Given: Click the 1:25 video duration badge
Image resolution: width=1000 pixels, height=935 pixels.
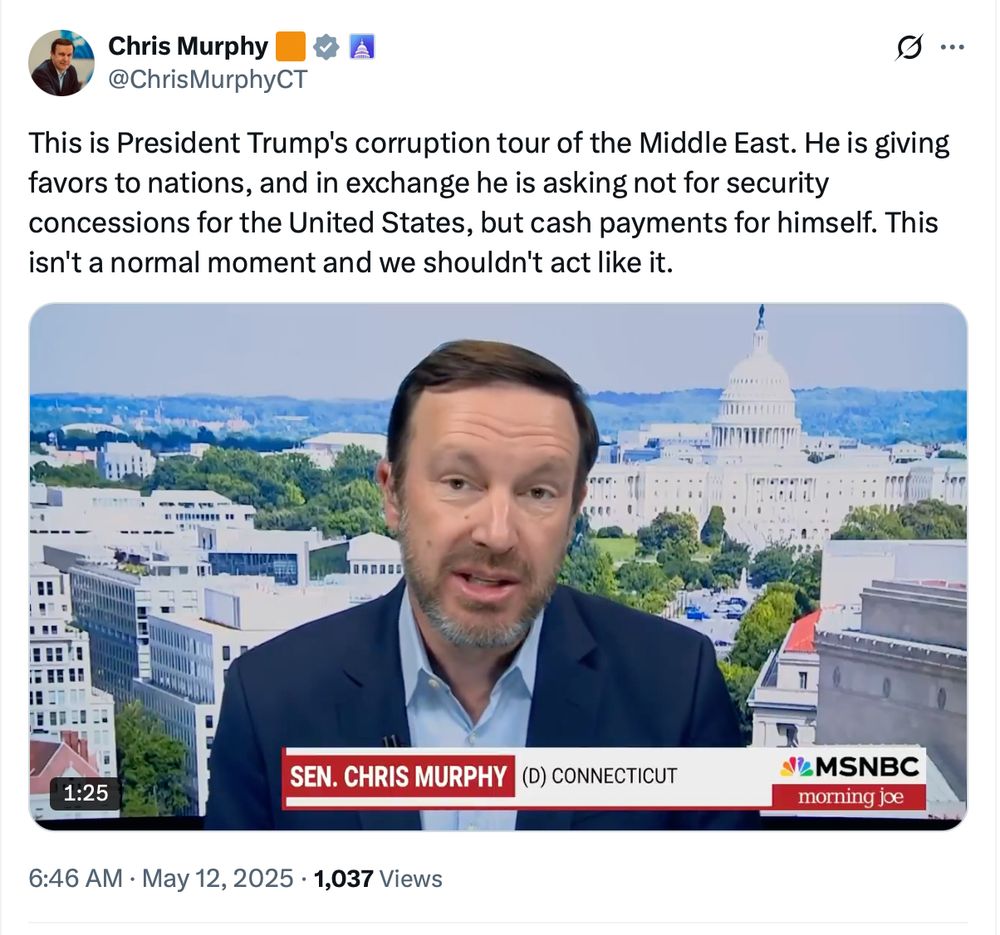Looking at the screenshot, I should (x=85, y=793).
